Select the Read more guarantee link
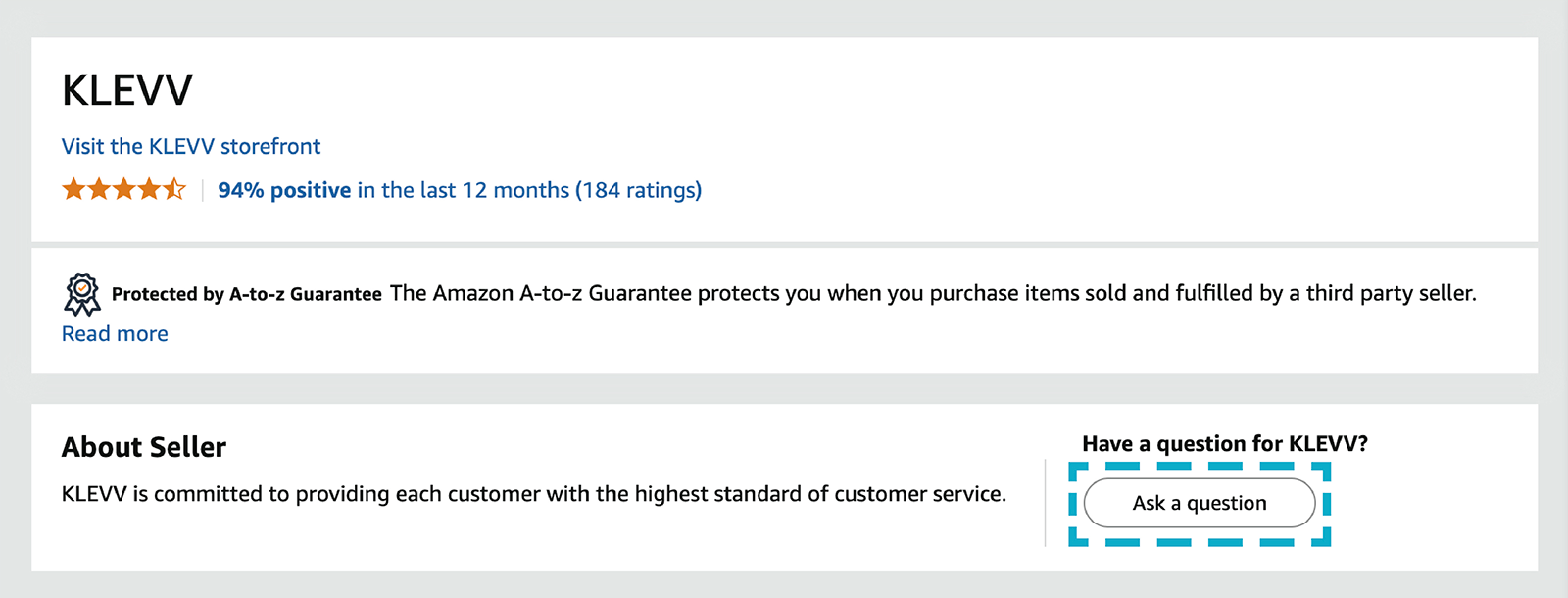The image size is (1568, 598). [115, 334]
